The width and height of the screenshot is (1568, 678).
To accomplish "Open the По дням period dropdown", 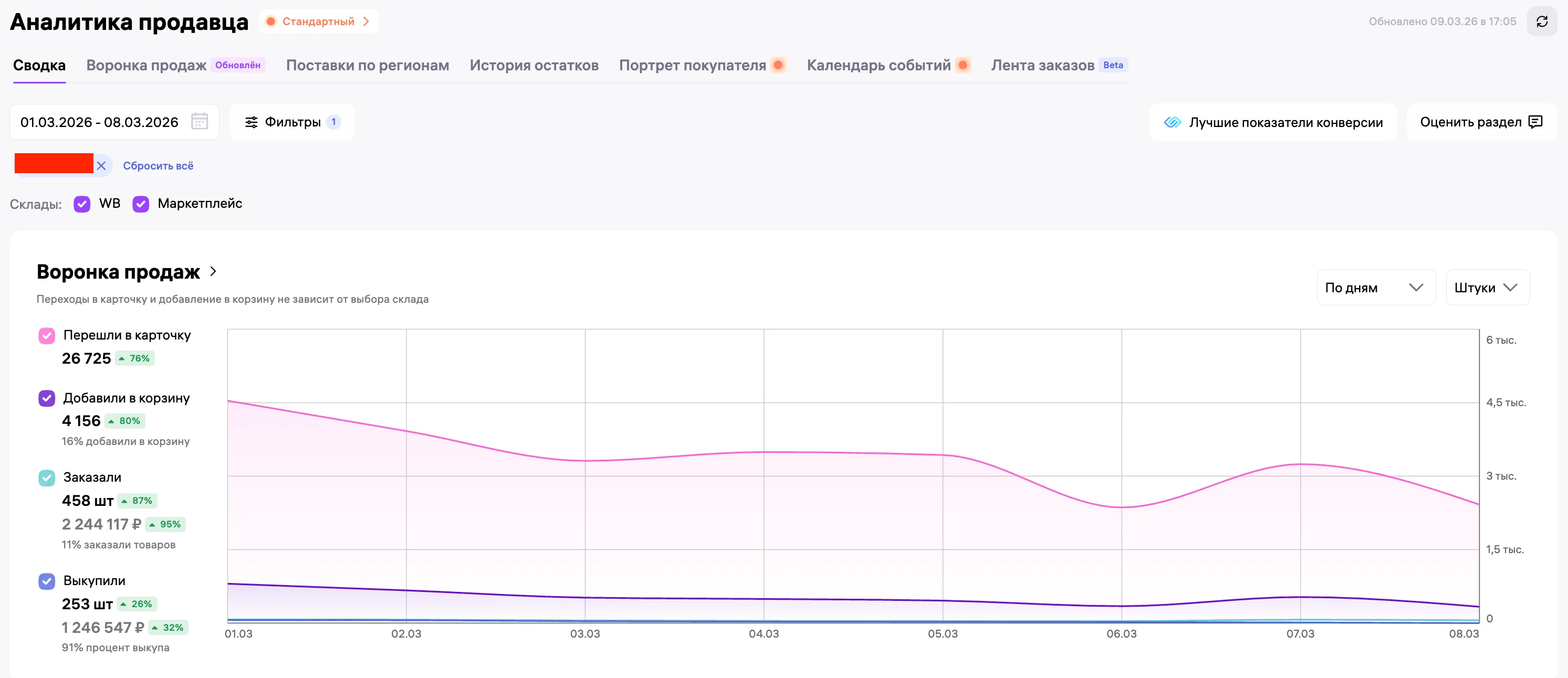I will click(1375, 288).
